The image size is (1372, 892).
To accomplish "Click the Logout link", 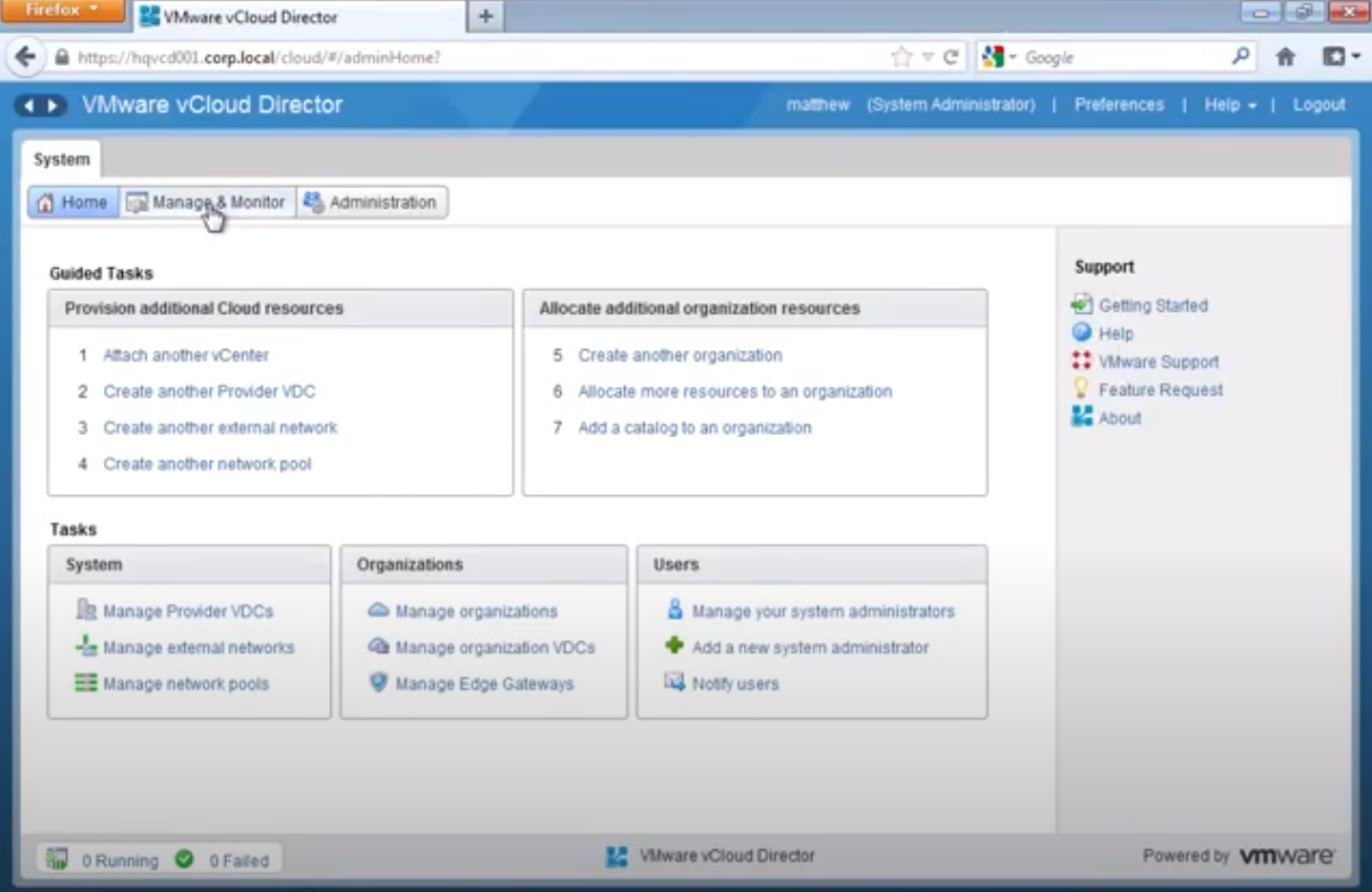I will click(x=1319, y=105).
